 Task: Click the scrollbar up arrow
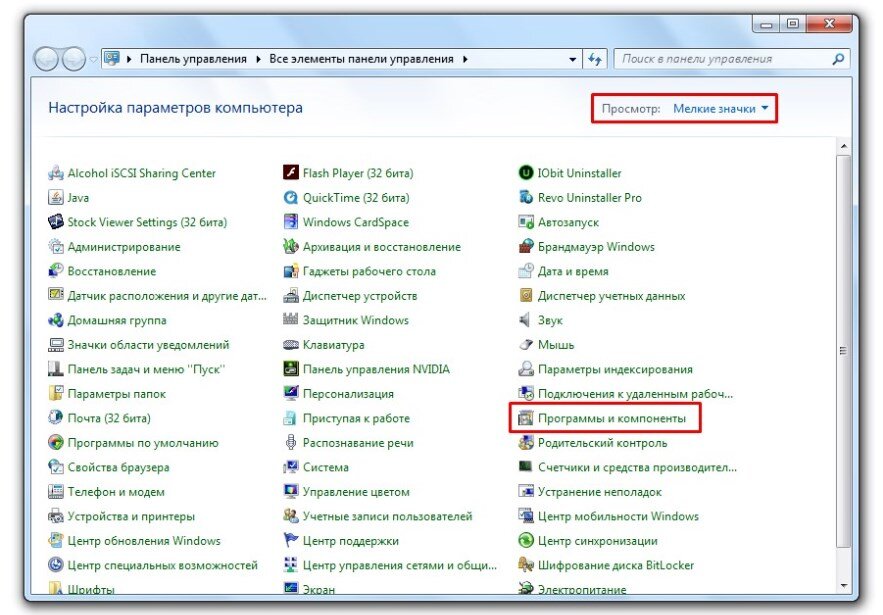844,146
